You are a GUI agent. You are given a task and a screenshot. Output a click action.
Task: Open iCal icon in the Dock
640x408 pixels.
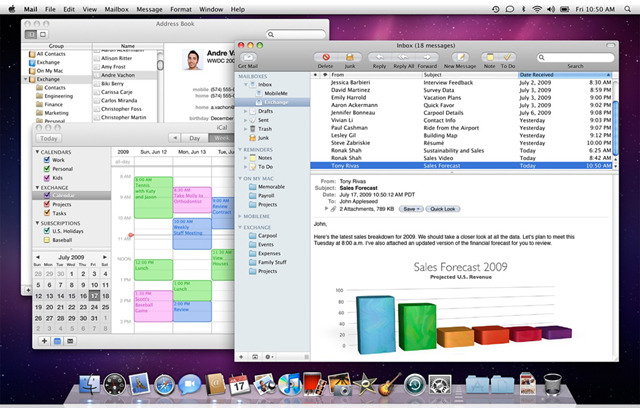239,384
